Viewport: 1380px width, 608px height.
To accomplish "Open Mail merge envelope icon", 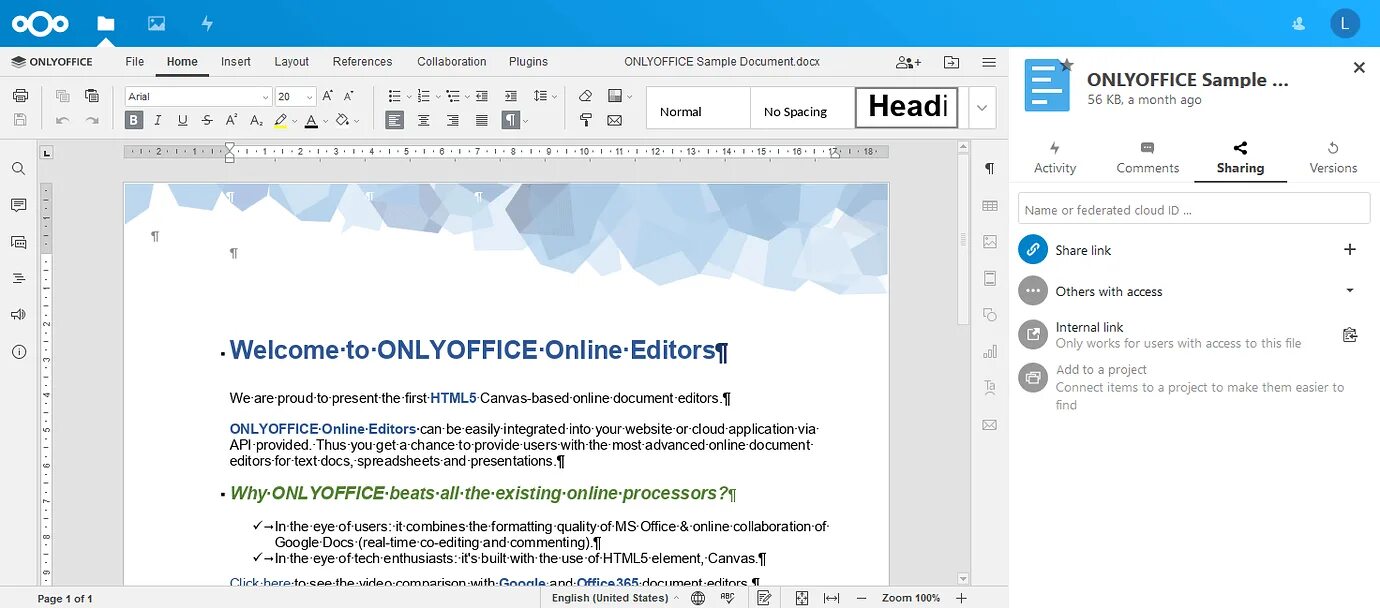I will pyautogui.click(x=615, y=120).
